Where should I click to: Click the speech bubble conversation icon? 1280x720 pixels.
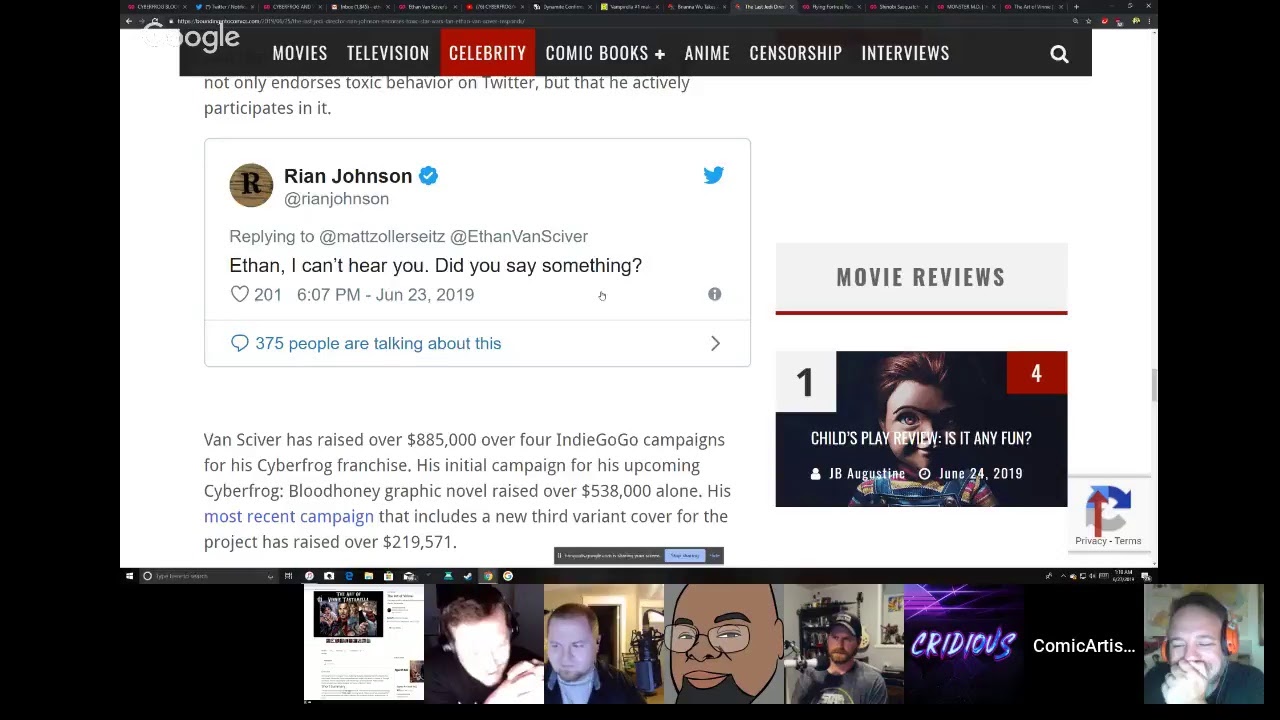coord(240,343)
